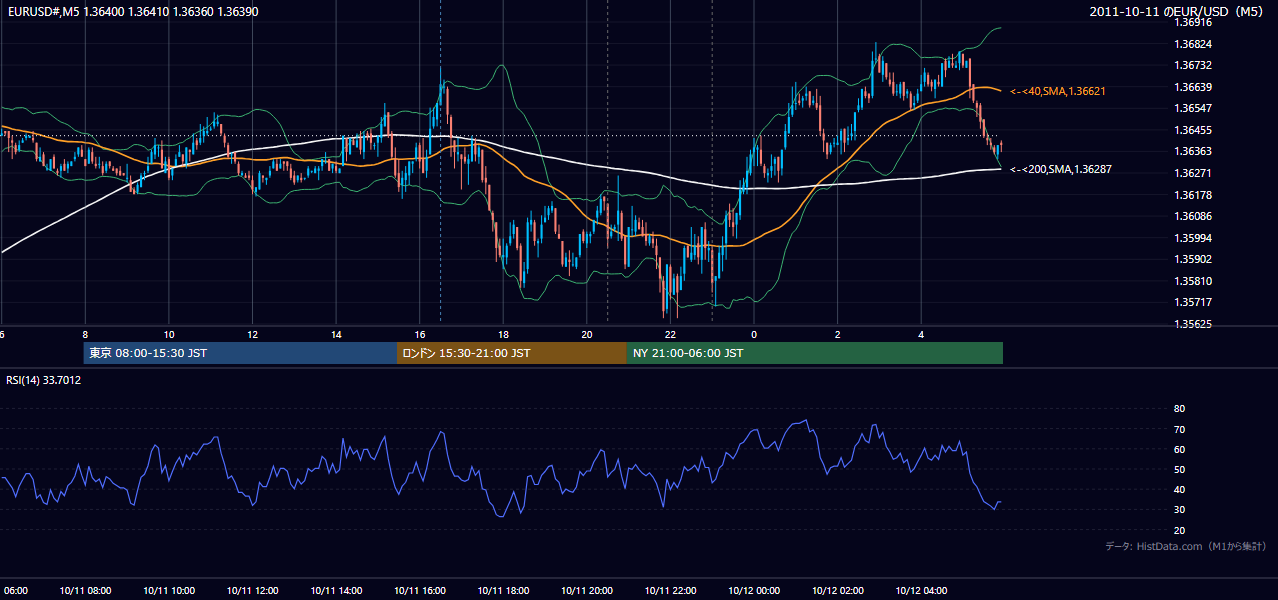The height and width of the screenshot is (600, 1278).
Task: Click price level 1.36271 on the axis
Action: [x=1193, y=173]
